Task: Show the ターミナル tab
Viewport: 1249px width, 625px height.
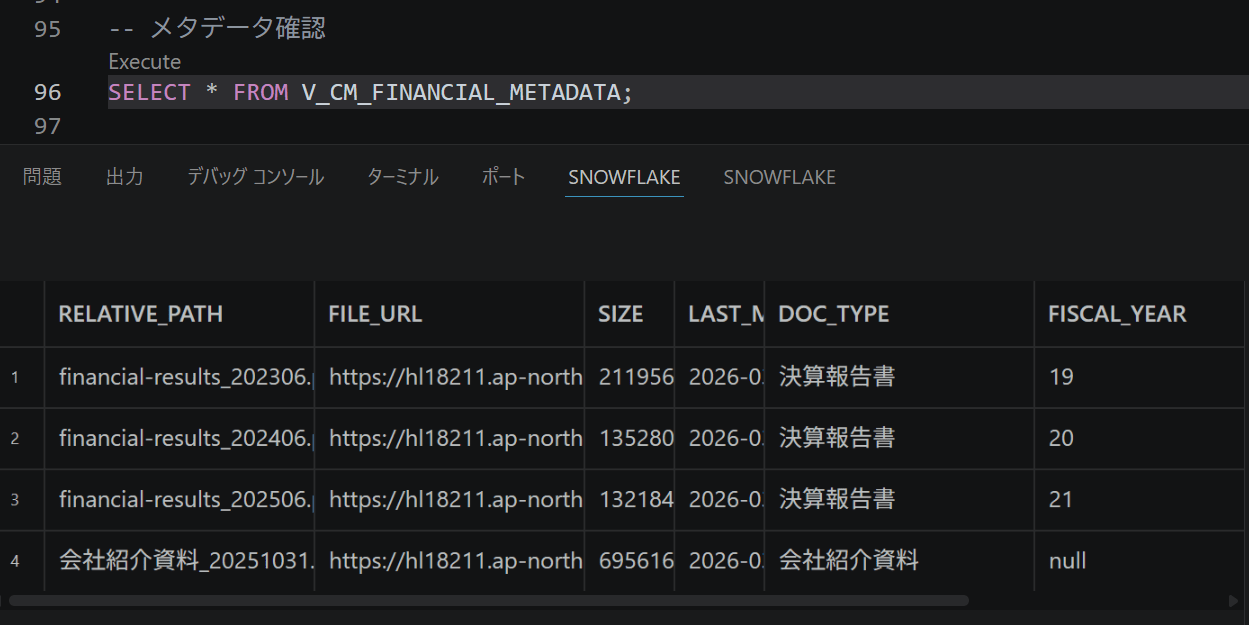Action: [402, 177]
